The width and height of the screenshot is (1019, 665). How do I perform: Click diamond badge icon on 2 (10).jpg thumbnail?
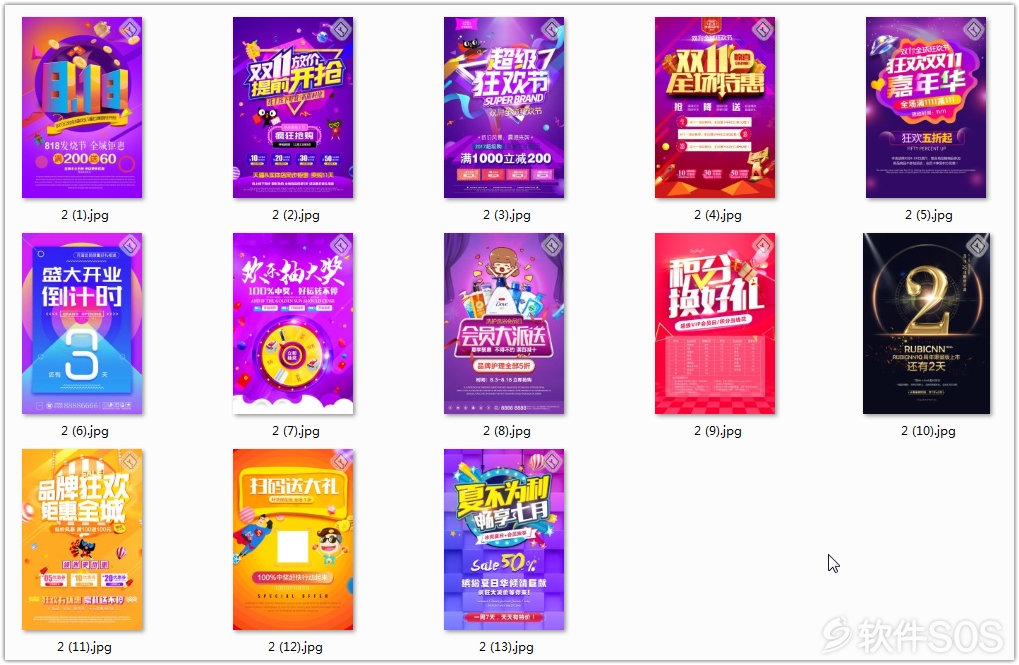[977, 245]
